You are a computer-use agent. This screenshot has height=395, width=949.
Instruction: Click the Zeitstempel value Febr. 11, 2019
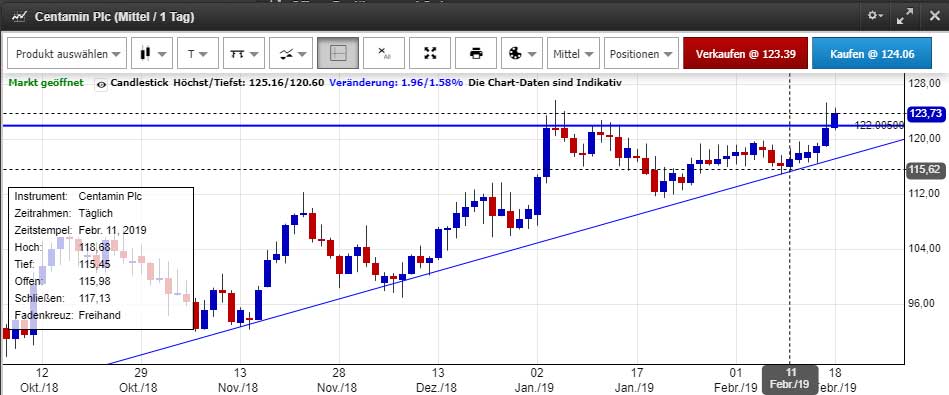pyautogui.click(x=113, y=230)
